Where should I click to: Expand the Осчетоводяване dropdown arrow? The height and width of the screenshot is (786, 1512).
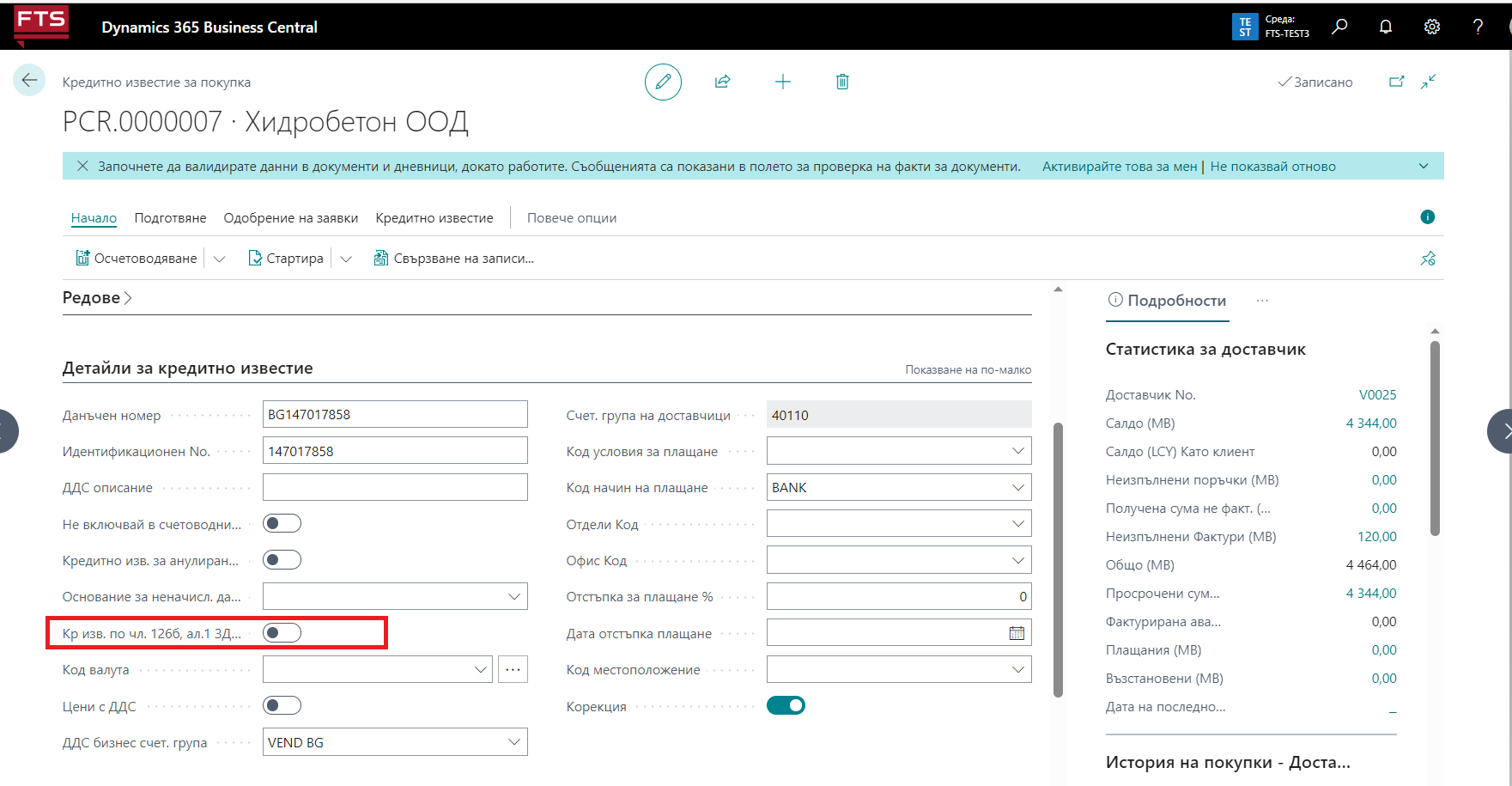[x=219, y=259]
